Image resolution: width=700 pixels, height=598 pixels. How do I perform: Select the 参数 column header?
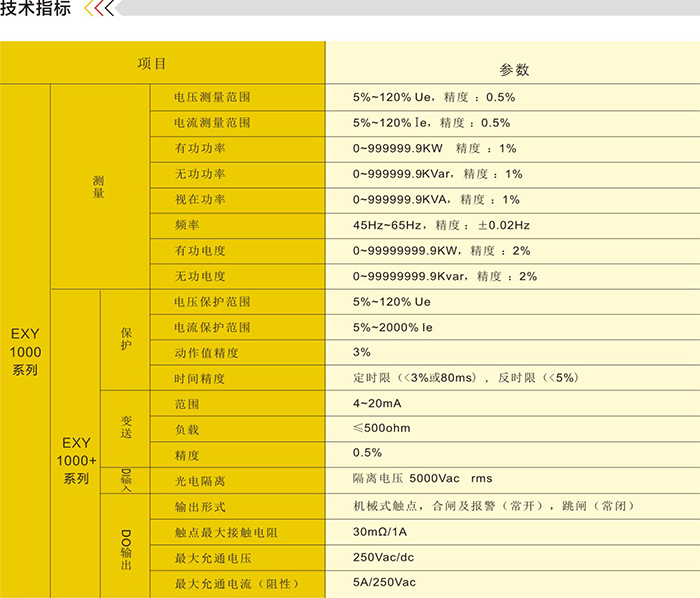coord(514,69)
